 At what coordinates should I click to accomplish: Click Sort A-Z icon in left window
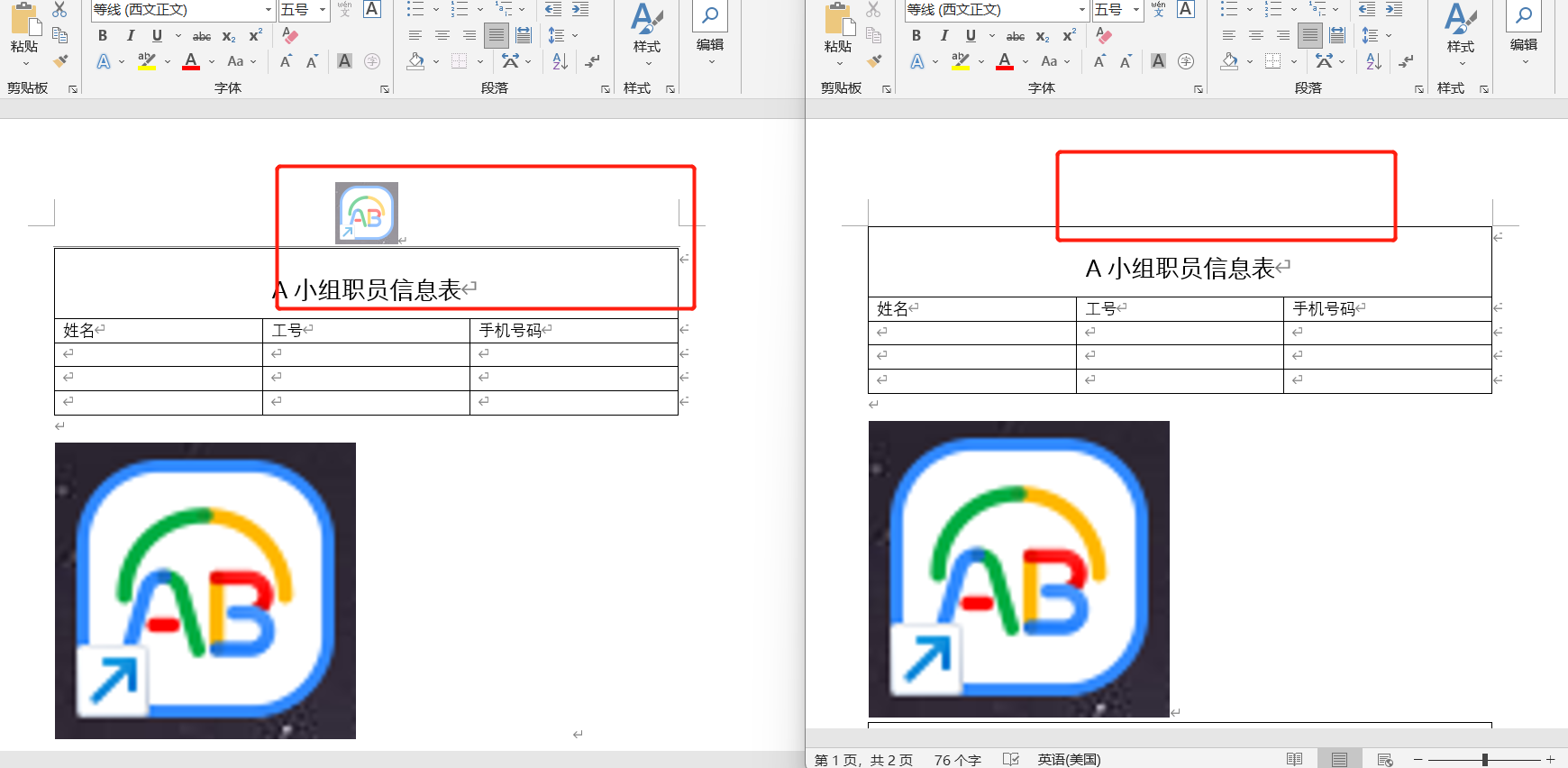click(560, 61)
